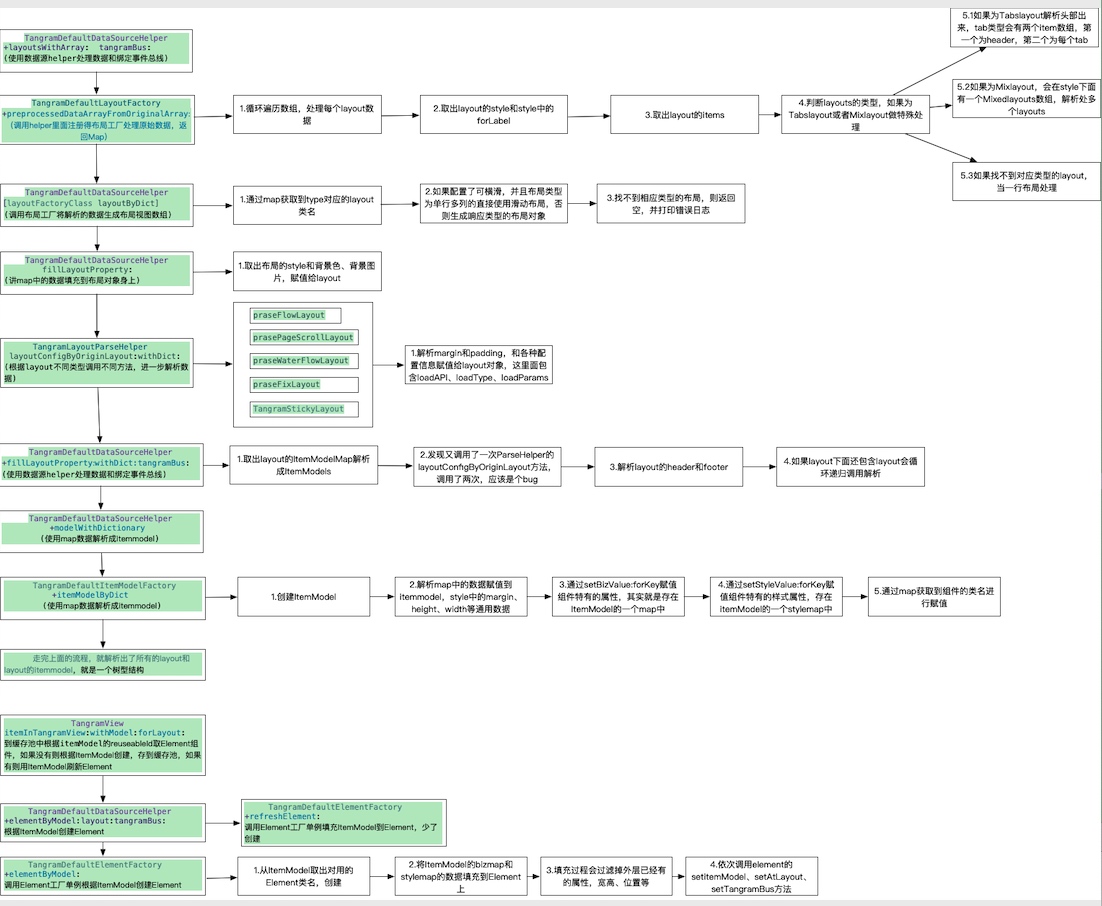This screenshot has height=906, width=1102.
Task: Click the '4.通过setStyleValue:forKey赋值' box
Action: 776,597
